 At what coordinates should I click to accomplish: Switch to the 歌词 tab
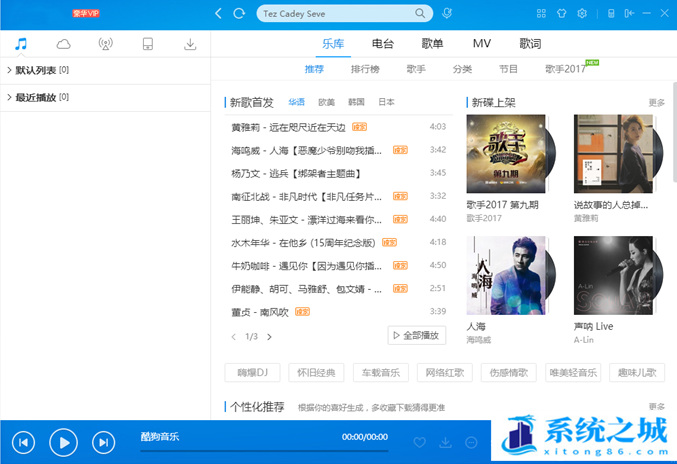click(x=530, y=44)
